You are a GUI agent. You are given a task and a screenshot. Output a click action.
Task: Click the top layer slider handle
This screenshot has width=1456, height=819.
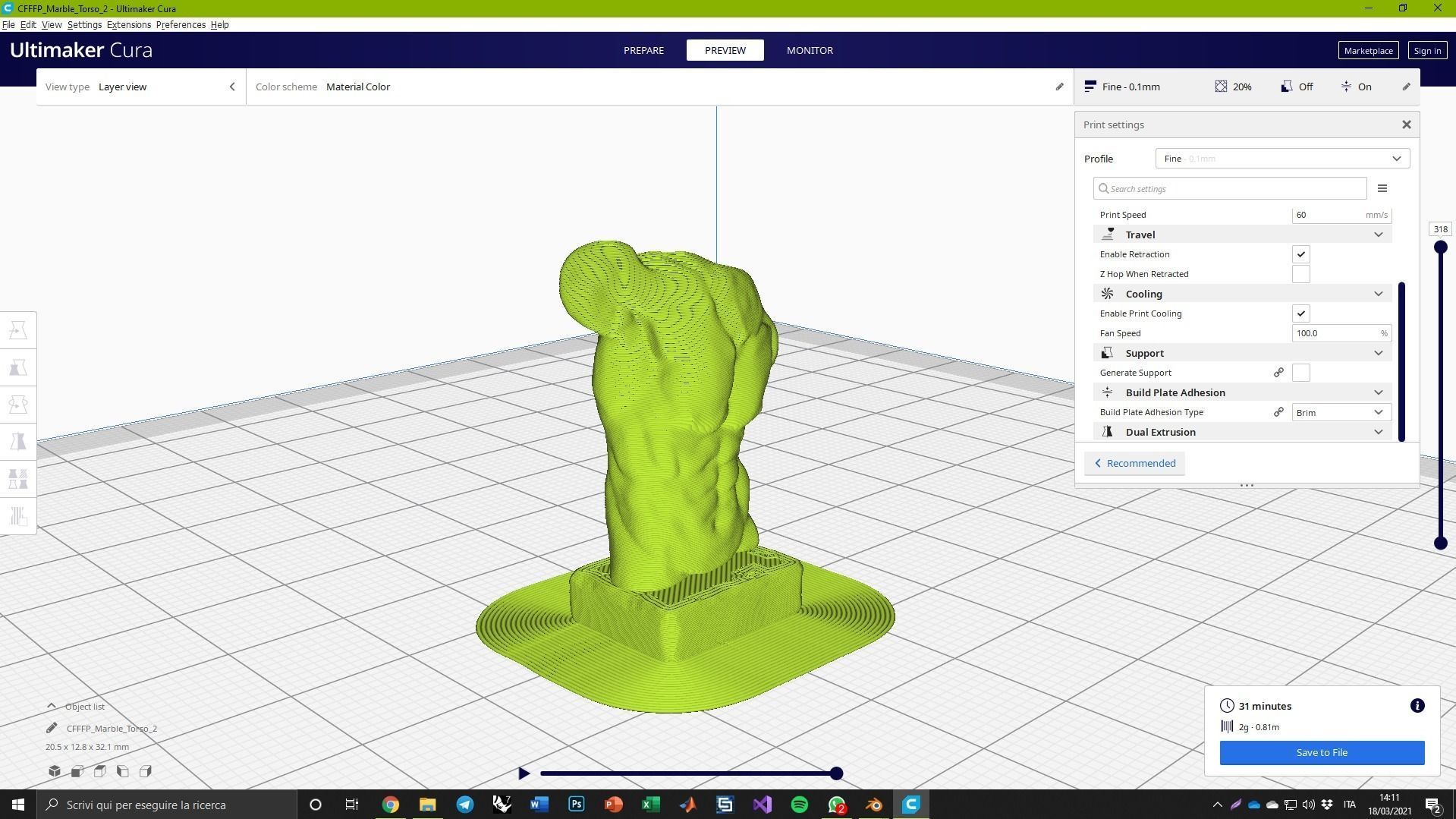(x=1440, y=247)
